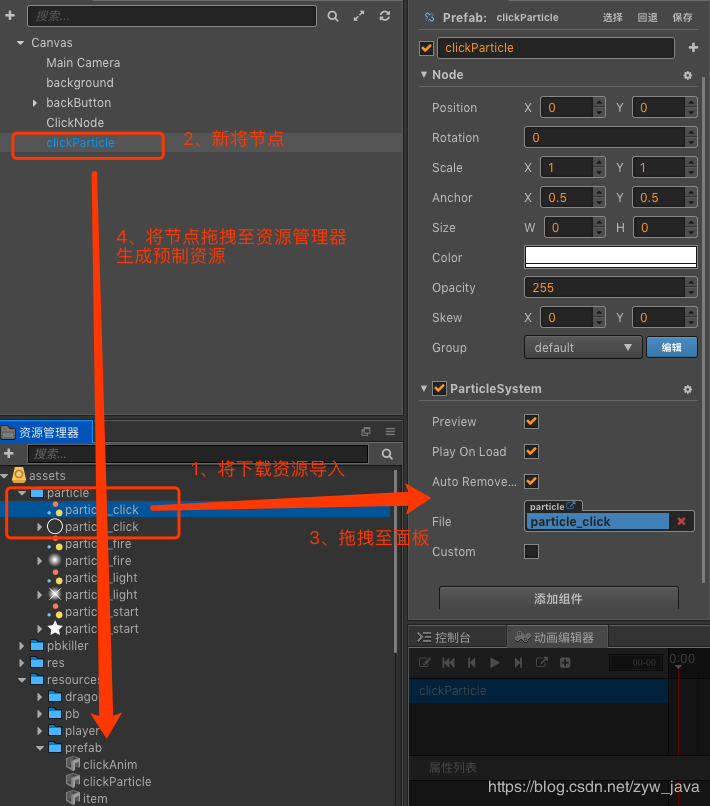Expand the backButton node

(x=34, y=103)
